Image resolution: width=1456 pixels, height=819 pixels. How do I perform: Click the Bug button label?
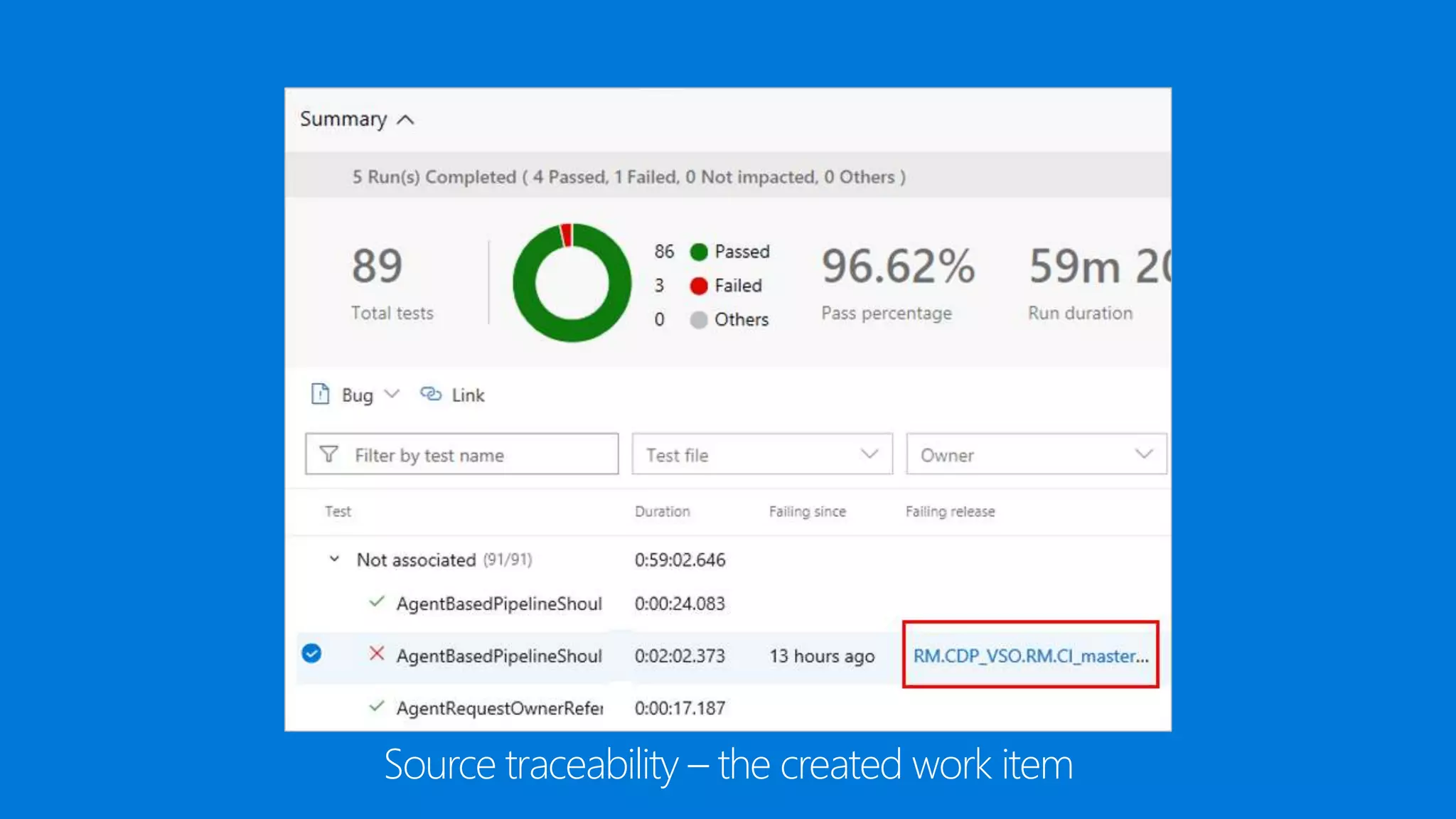(357, 396)
